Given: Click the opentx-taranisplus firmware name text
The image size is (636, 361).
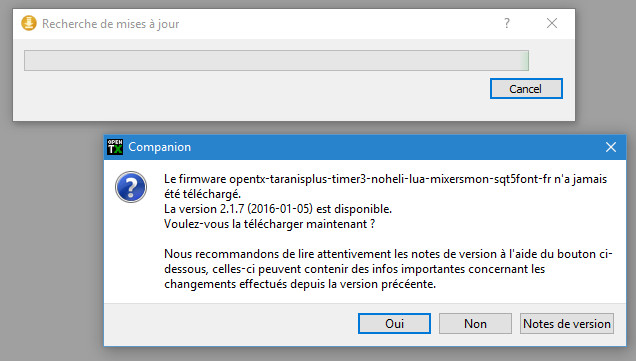Looking at the screenshot, I should click(x=390, y=179).
